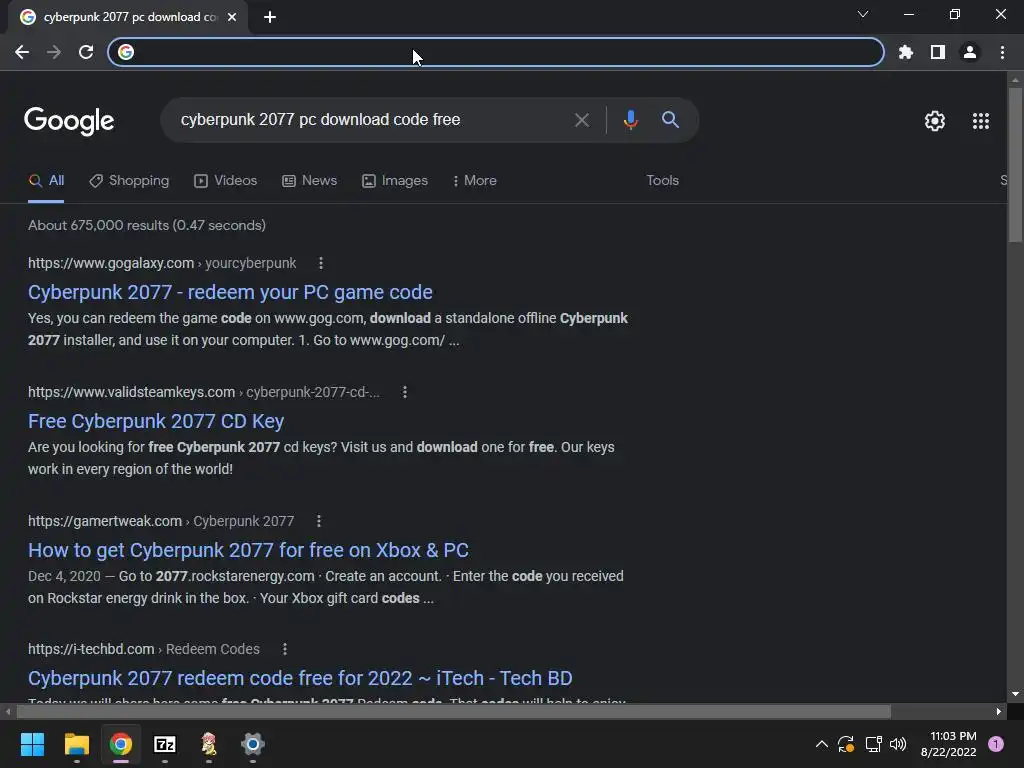
Task: Focus the Chrome address bar
Action: 496,52
